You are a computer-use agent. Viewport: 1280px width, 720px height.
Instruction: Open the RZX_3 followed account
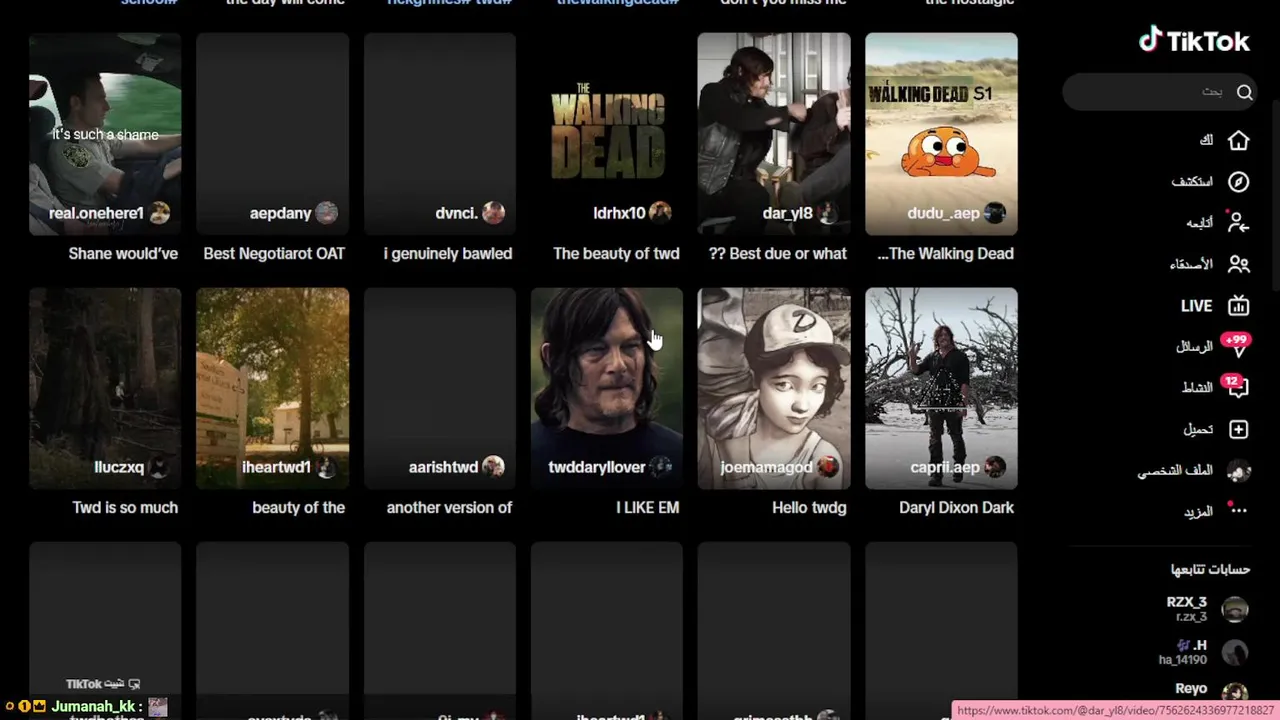click(x=1208, y=609)
